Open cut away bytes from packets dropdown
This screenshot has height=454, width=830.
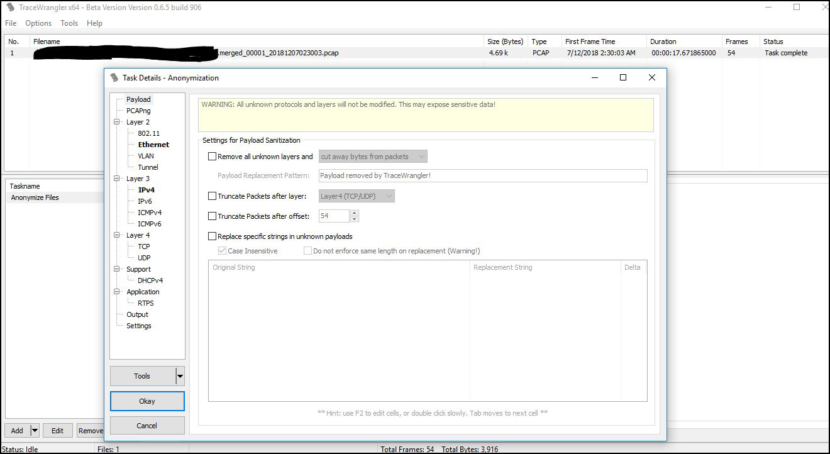click(x=373, y=157)
